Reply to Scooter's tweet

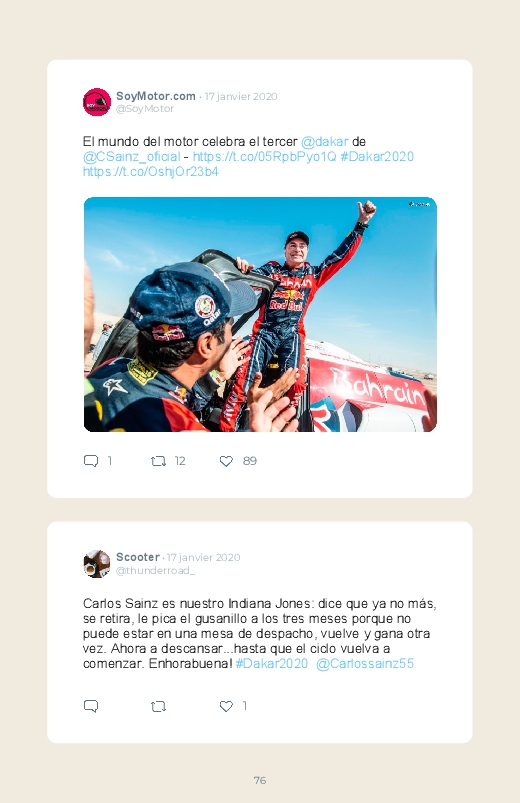[91, 706]
